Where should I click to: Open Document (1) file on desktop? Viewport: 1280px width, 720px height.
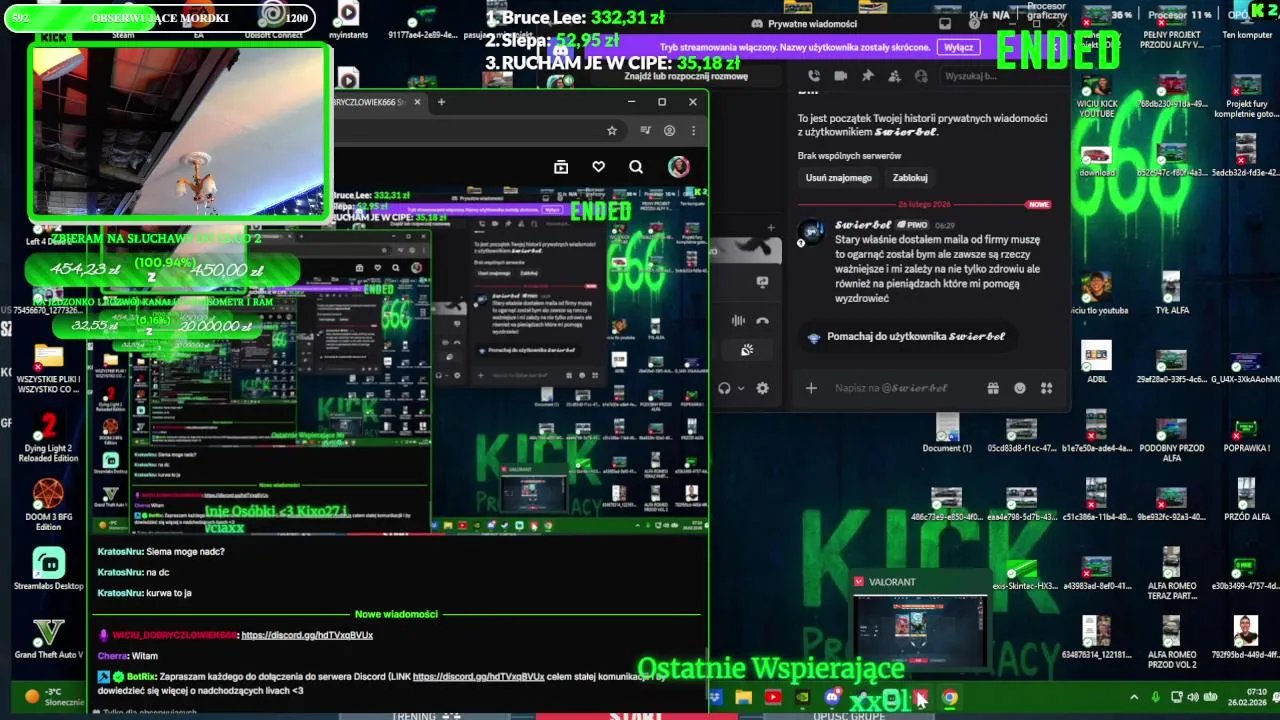947,433
